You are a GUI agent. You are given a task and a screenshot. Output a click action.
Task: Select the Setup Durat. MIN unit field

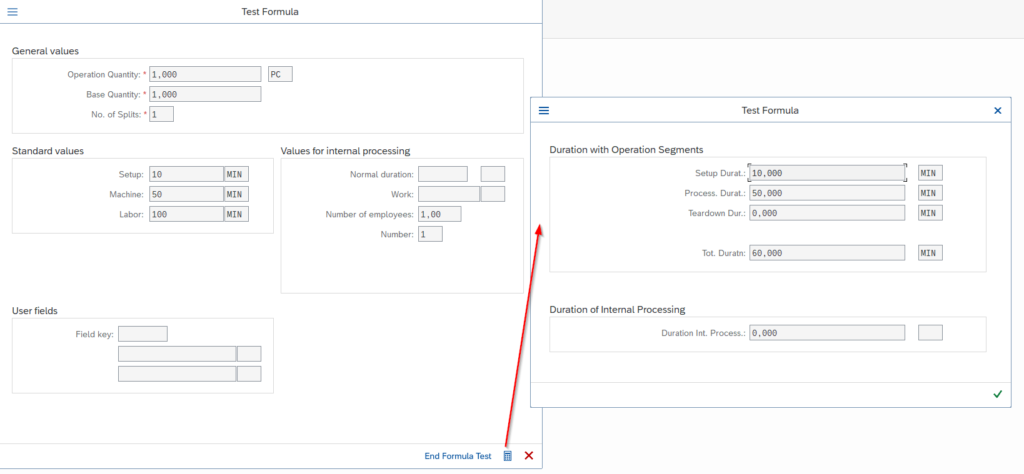tap(931, 173)
